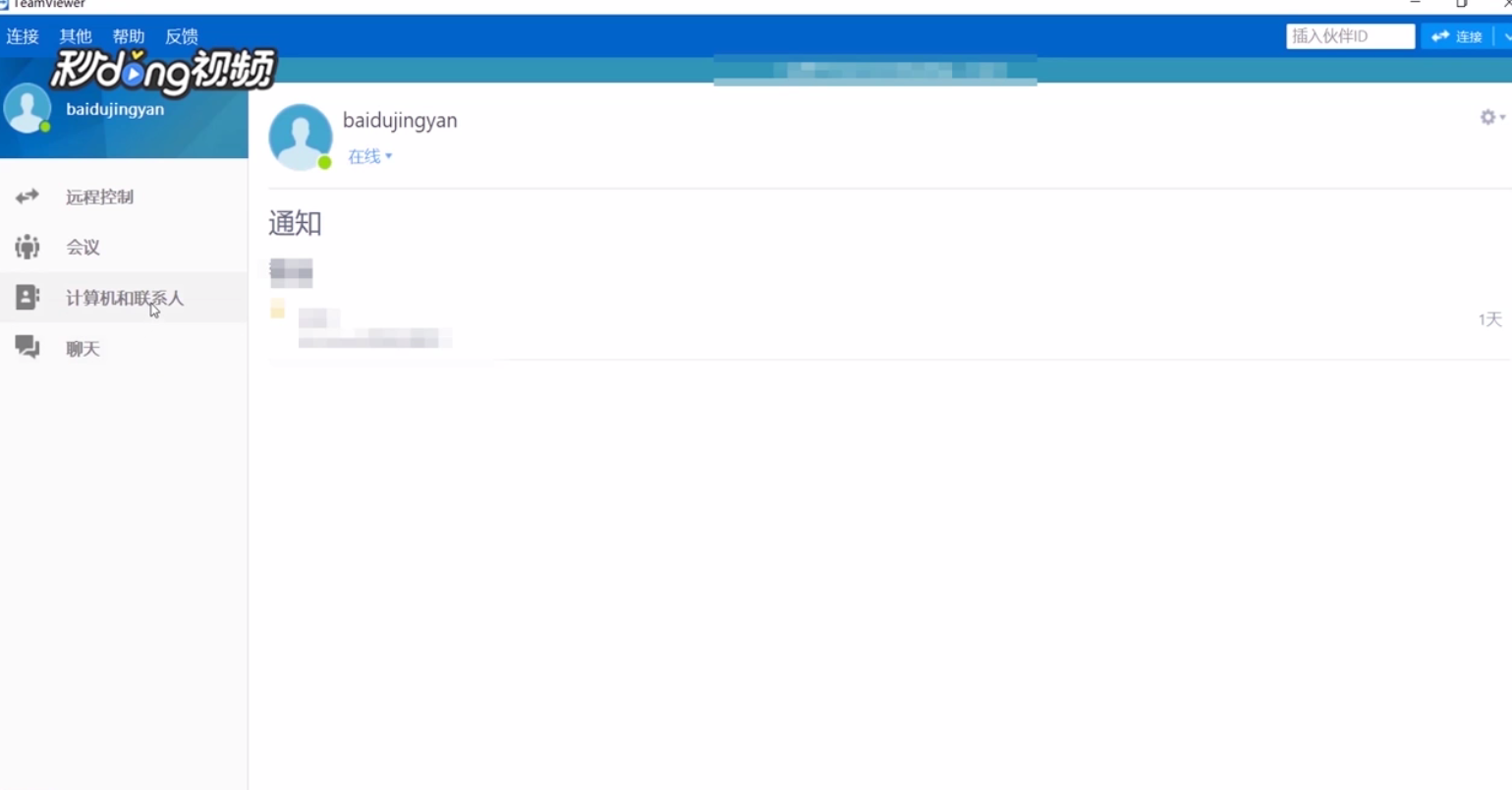Click the sidebar baidujingyan avatar icon
The image size is (1512, 790).
click(28, 108)
